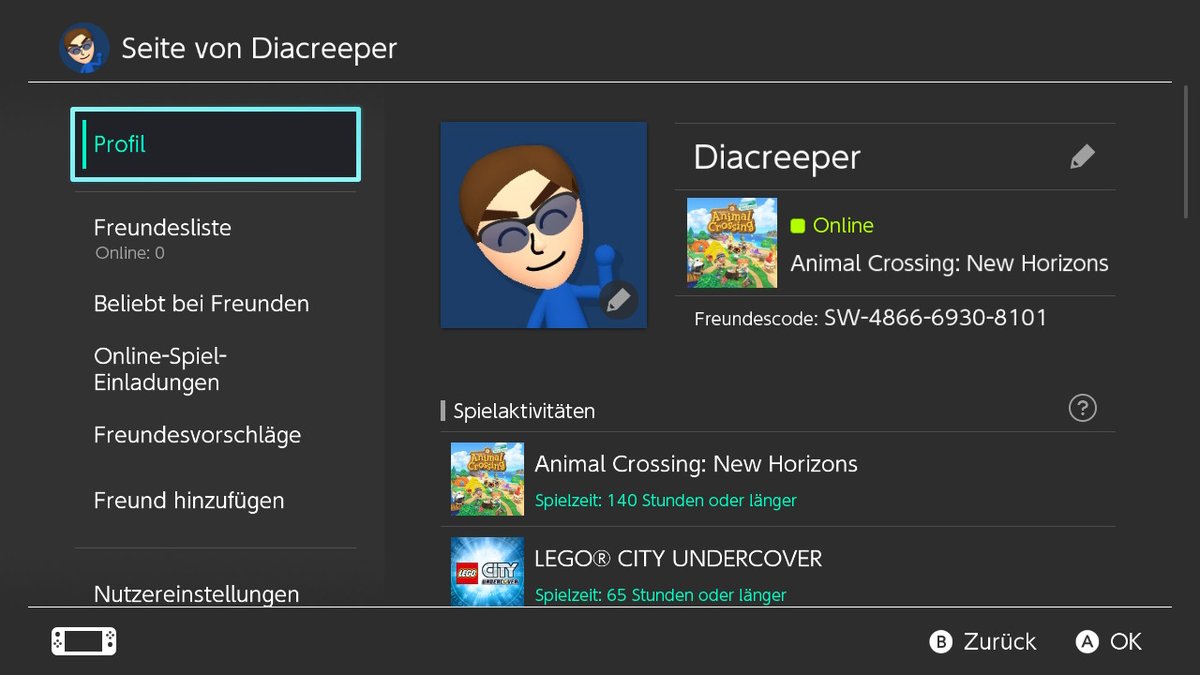
Task: Click the friend code SW-4866-6930-8101
Action: point(936,318)
